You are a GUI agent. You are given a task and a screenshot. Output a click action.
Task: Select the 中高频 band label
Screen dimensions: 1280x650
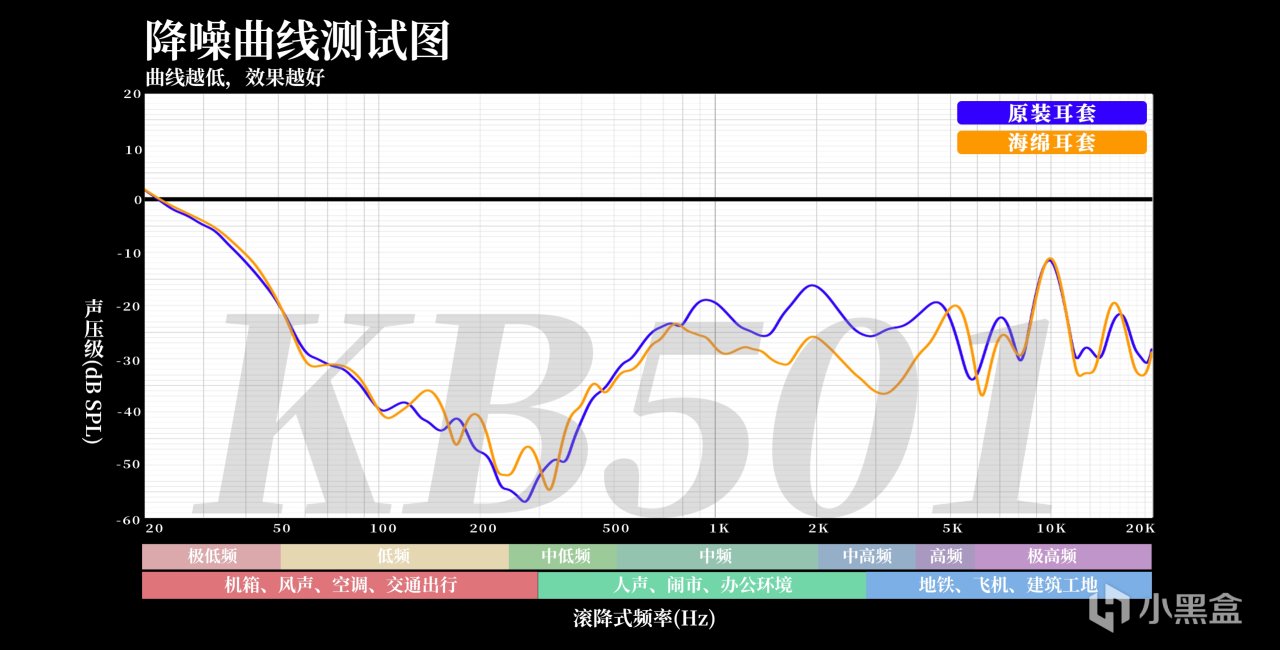coord(867,556)
